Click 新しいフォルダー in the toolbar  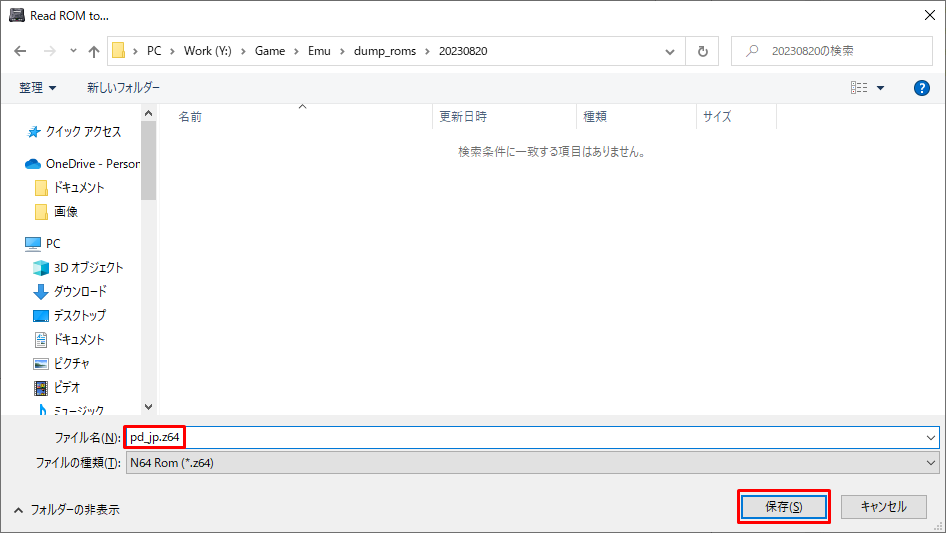point(123,88)
